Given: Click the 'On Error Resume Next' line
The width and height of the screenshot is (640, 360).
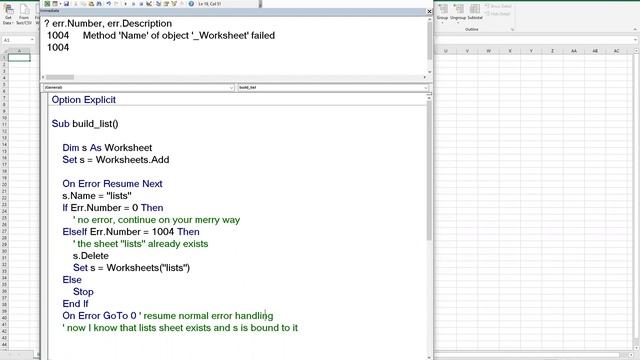Looking at the screenshot, I should tap(112, 184).
